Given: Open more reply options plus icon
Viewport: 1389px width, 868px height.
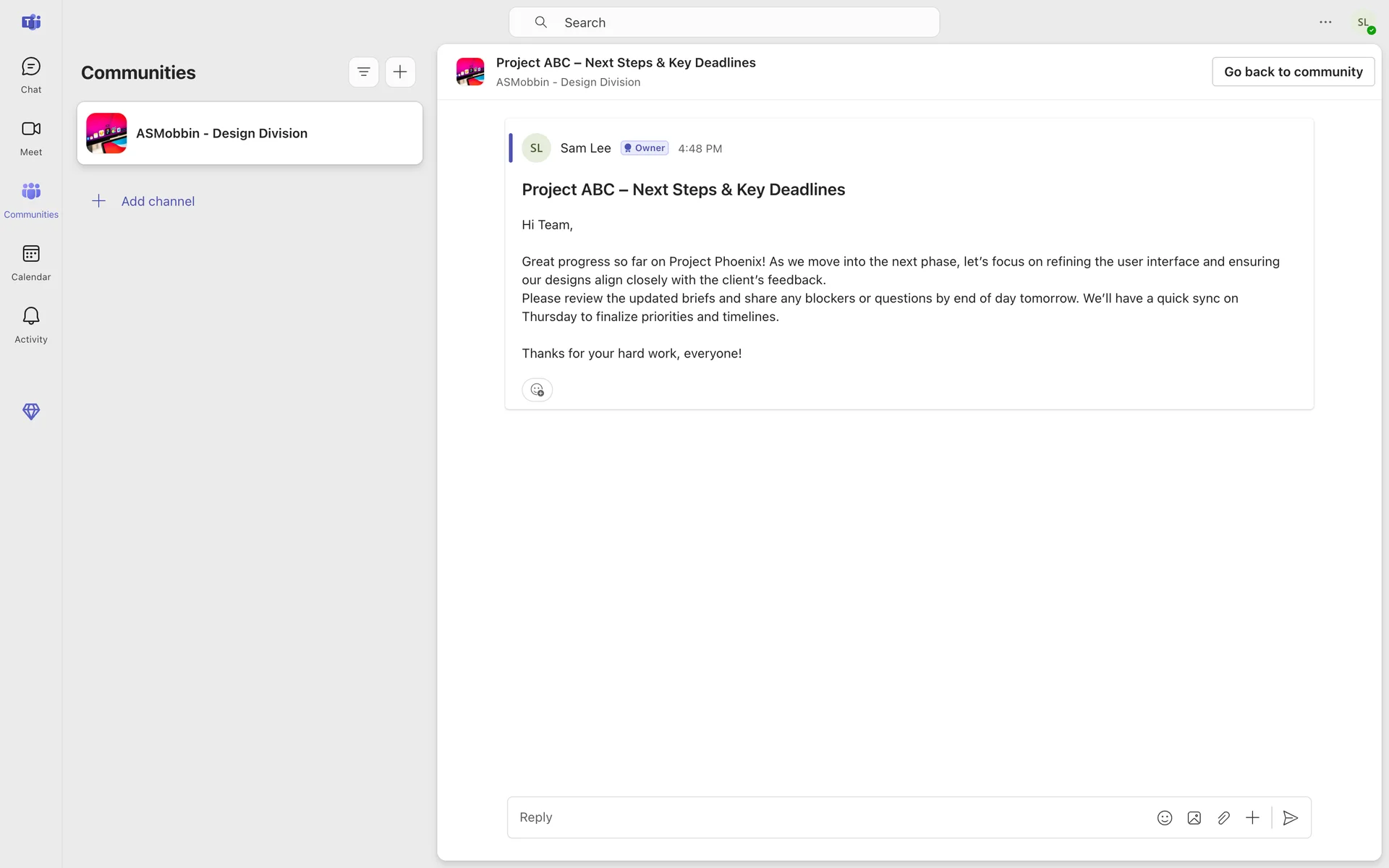Looking at the screenshot, I should click(x=1252, y=818).
